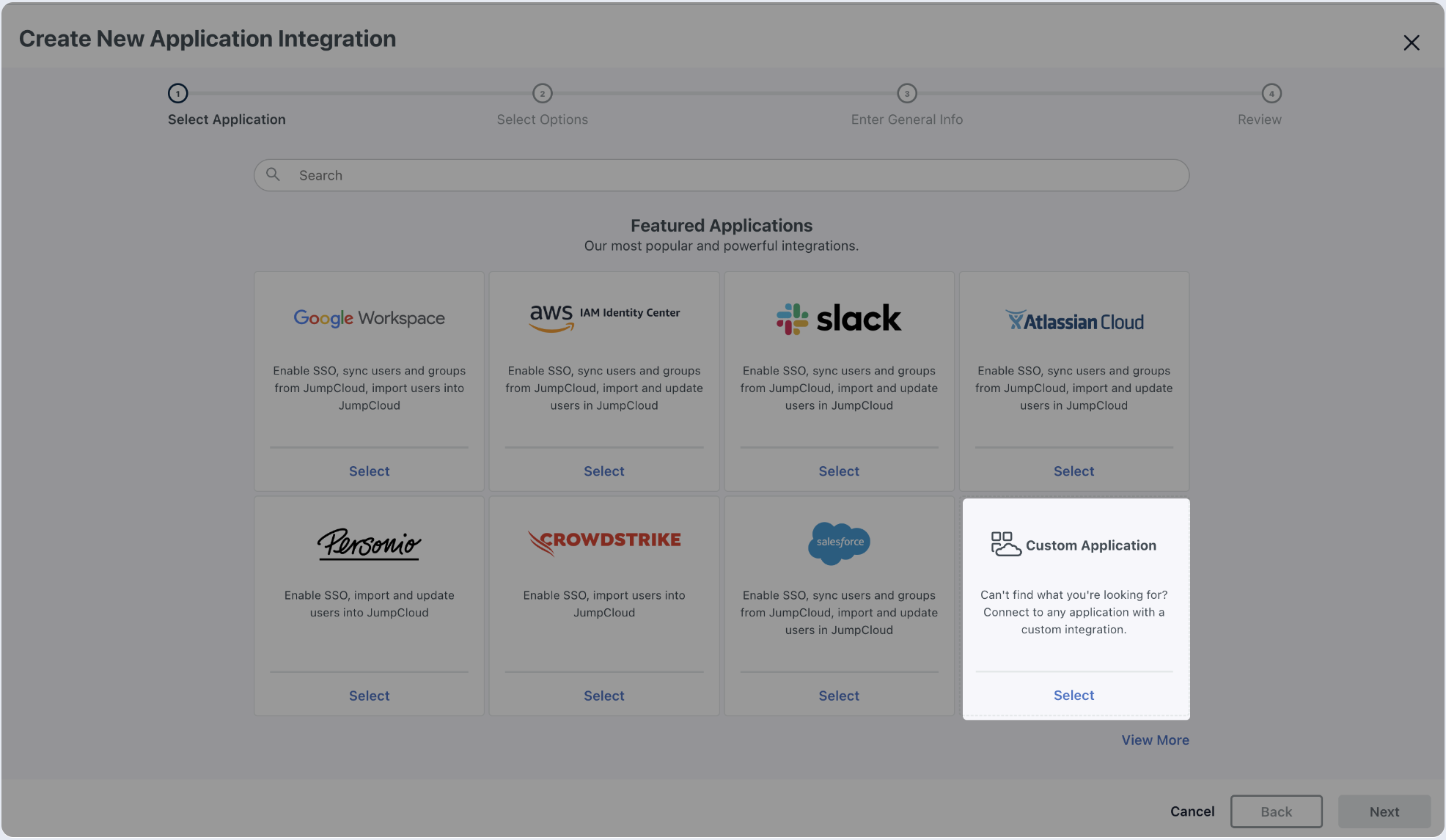The width and height of the screenshot is (1446, 840).
Task: Click the CrowdStrike logo
Action: [x=604, y=542]
